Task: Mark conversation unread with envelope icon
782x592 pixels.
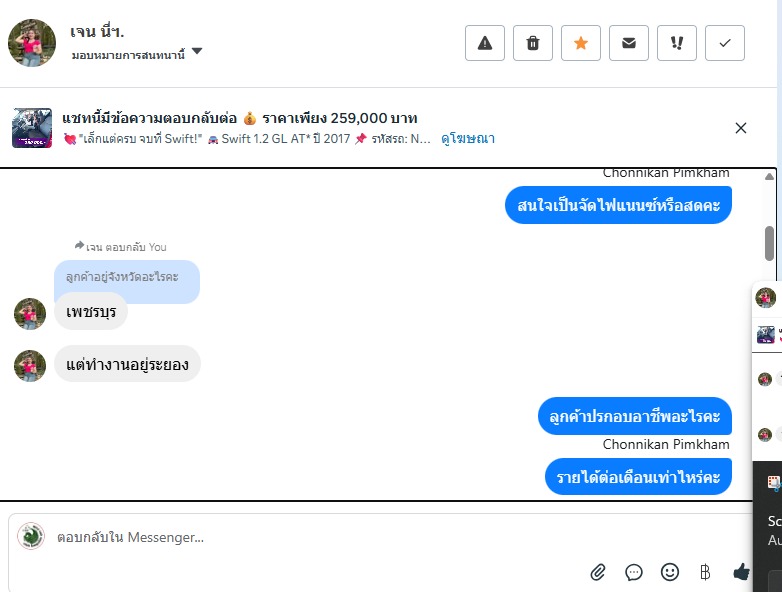Action: [629, 43]
